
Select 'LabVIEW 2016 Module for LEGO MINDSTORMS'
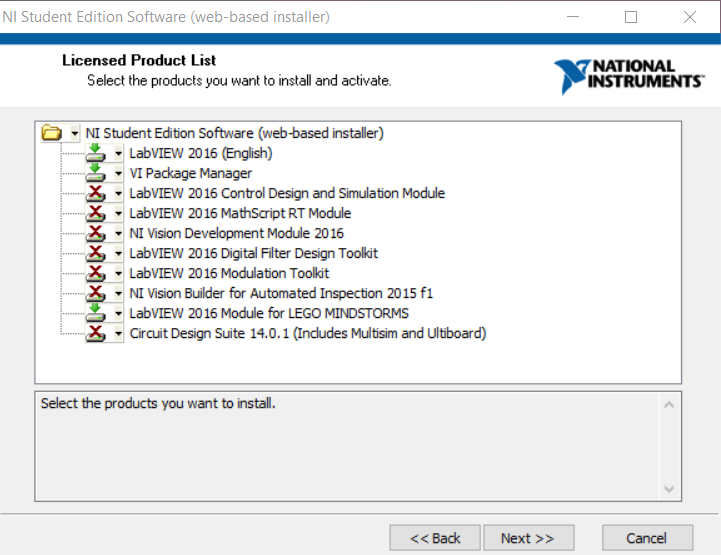coord(269,313)
